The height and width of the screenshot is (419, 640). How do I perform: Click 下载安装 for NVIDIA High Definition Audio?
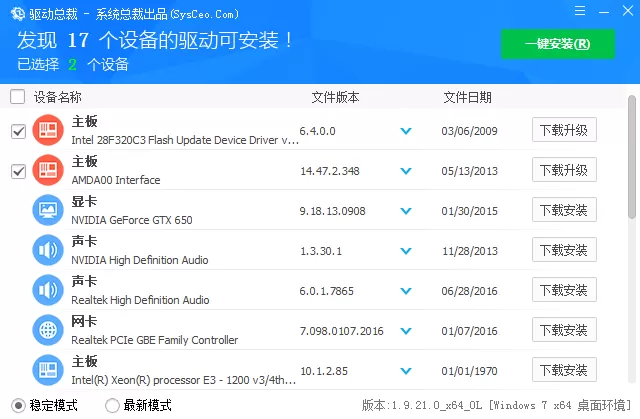coord(564,250)
